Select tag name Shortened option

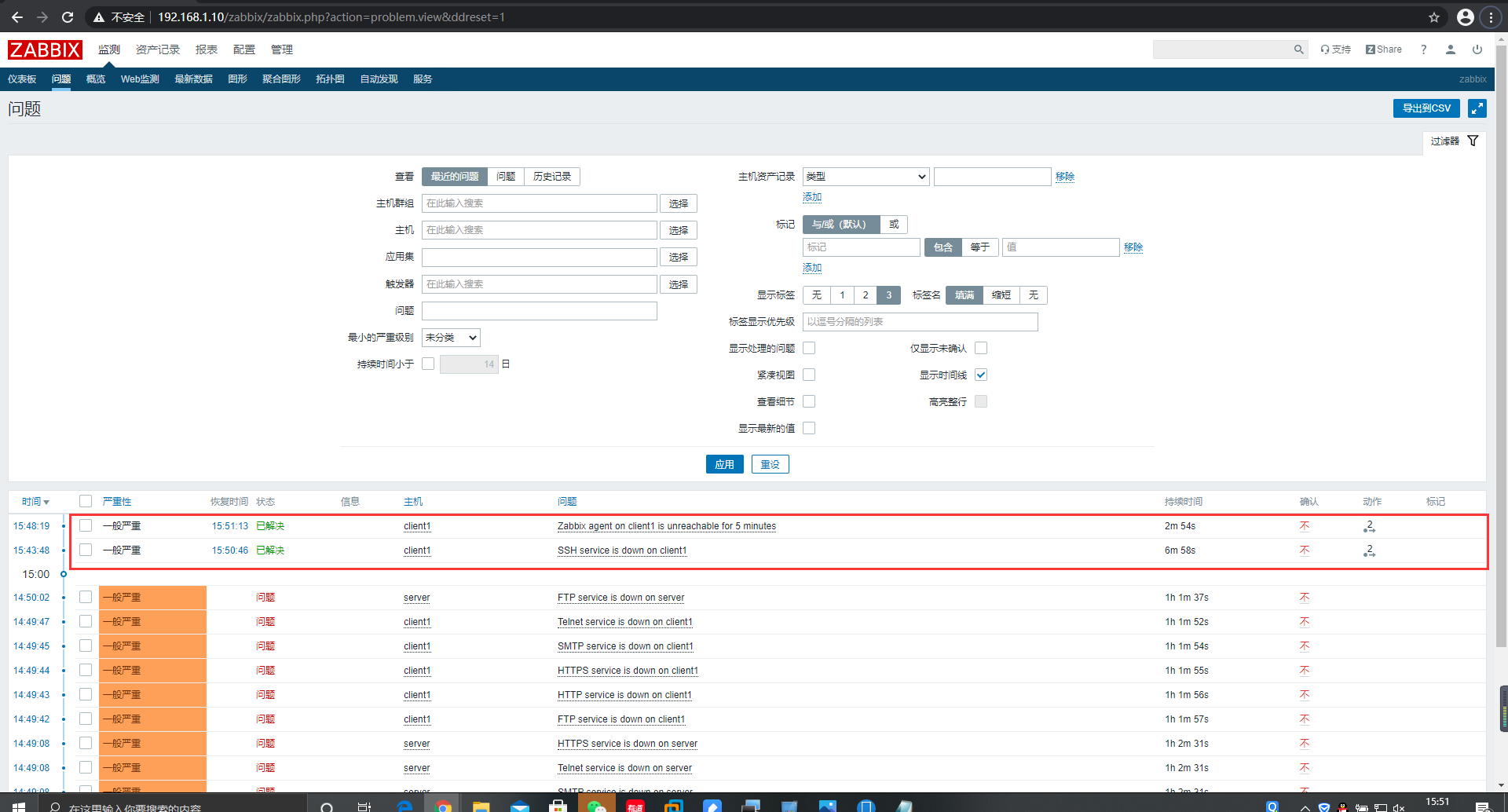pyautogui.click(x=1001, y=295)
